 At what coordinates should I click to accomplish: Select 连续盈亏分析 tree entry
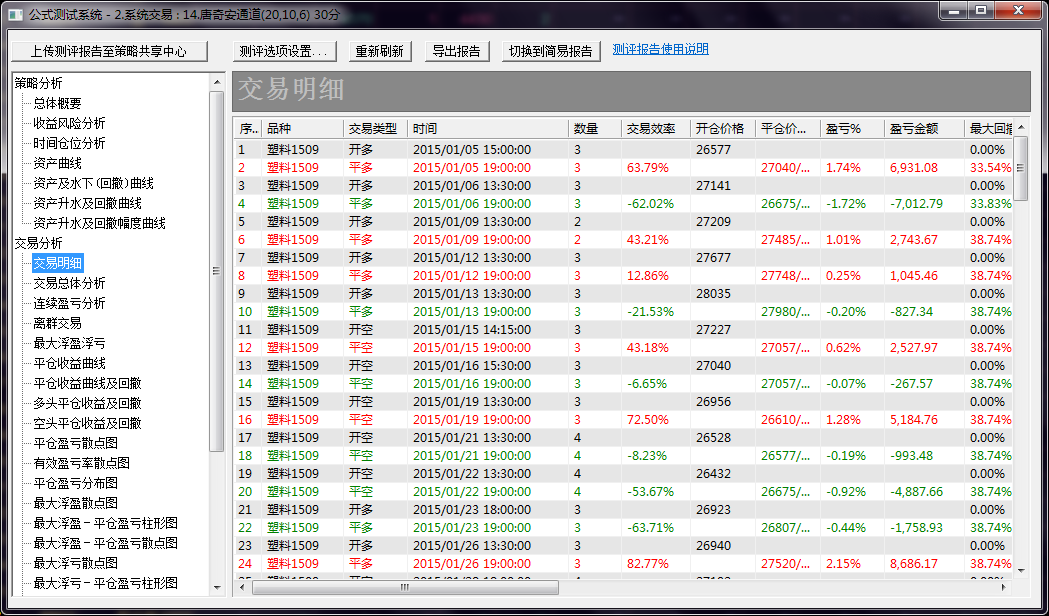point(69,303)
